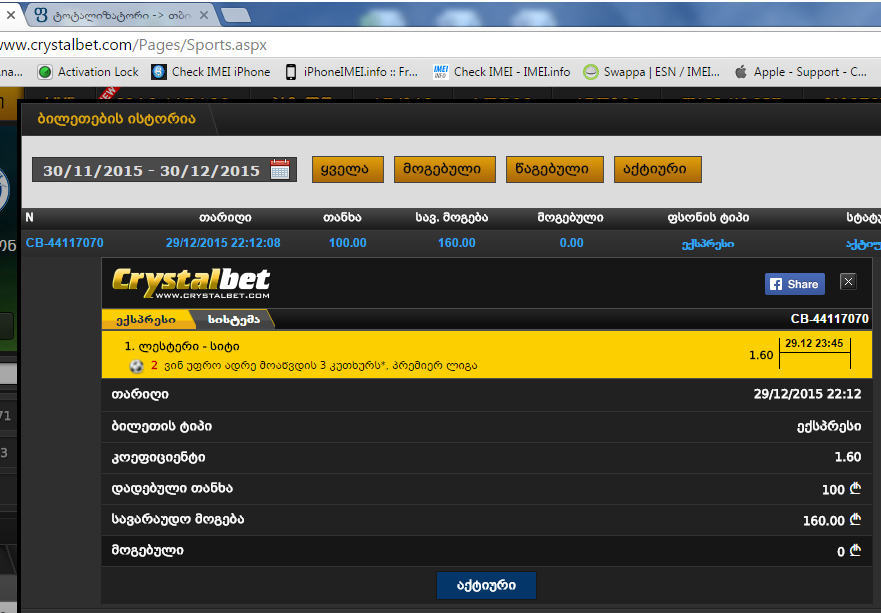Screen dimensions: 881x613
Task: Click the soccer ball icon in bet row
Action: pyautogui.click(x=136, y=366)
